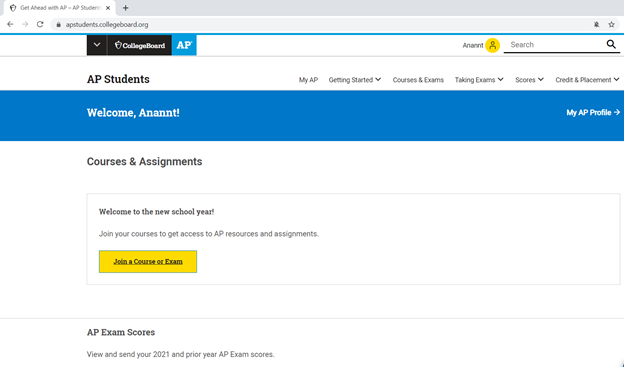Open a new browser tab

[x=125, y=8]
